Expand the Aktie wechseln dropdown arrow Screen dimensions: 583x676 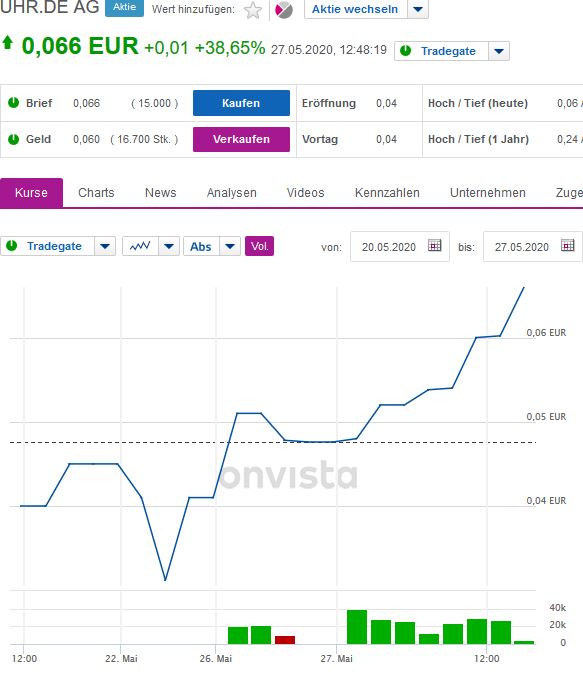coord(418,9)
